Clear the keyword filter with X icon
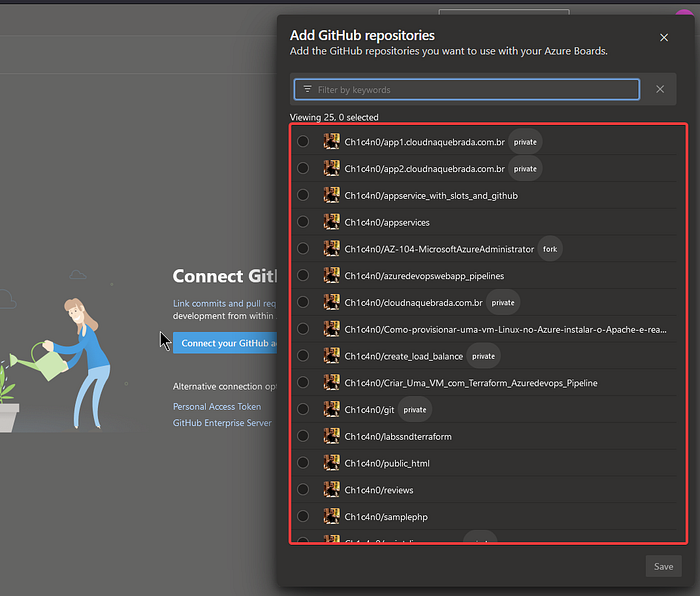The height and width of the screenshot is (596, 700). [660, 89]
